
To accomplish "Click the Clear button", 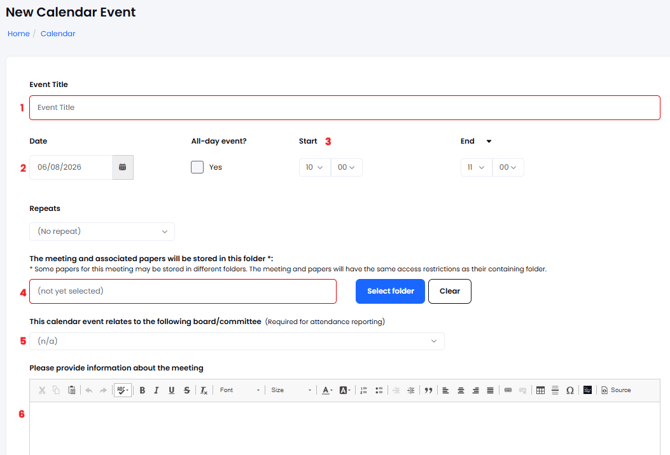I will [x=450, y=291].
